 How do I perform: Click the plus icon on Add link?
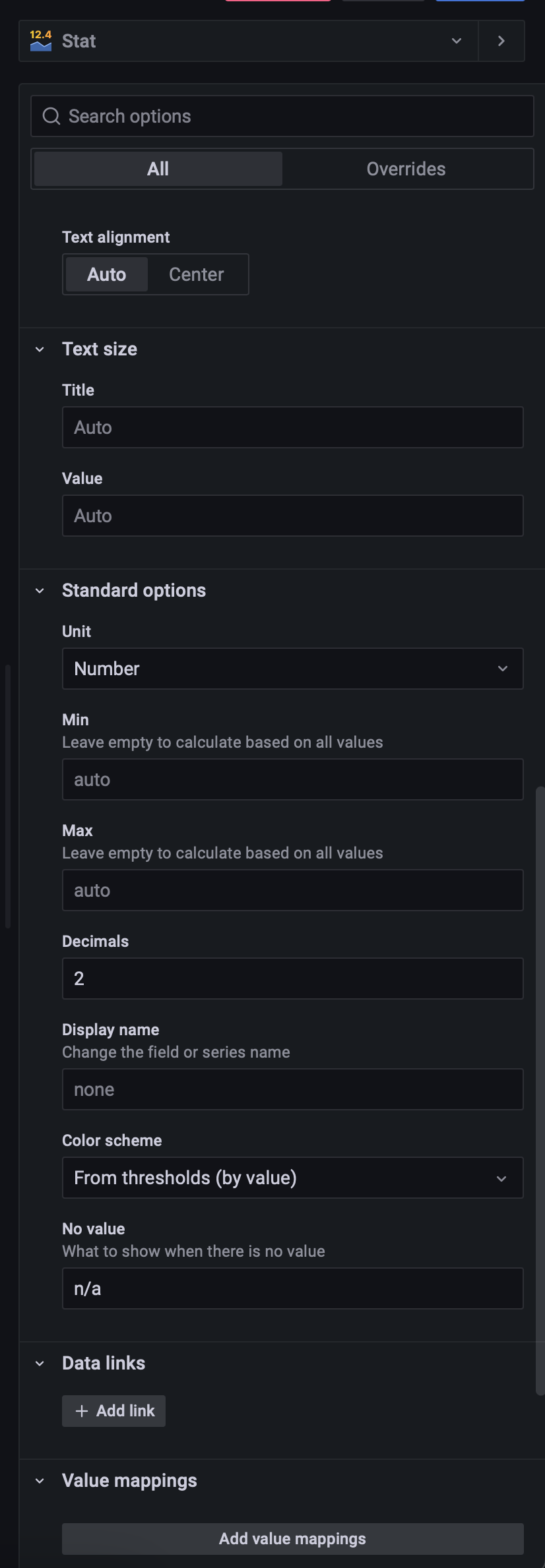click(82, 1410)
